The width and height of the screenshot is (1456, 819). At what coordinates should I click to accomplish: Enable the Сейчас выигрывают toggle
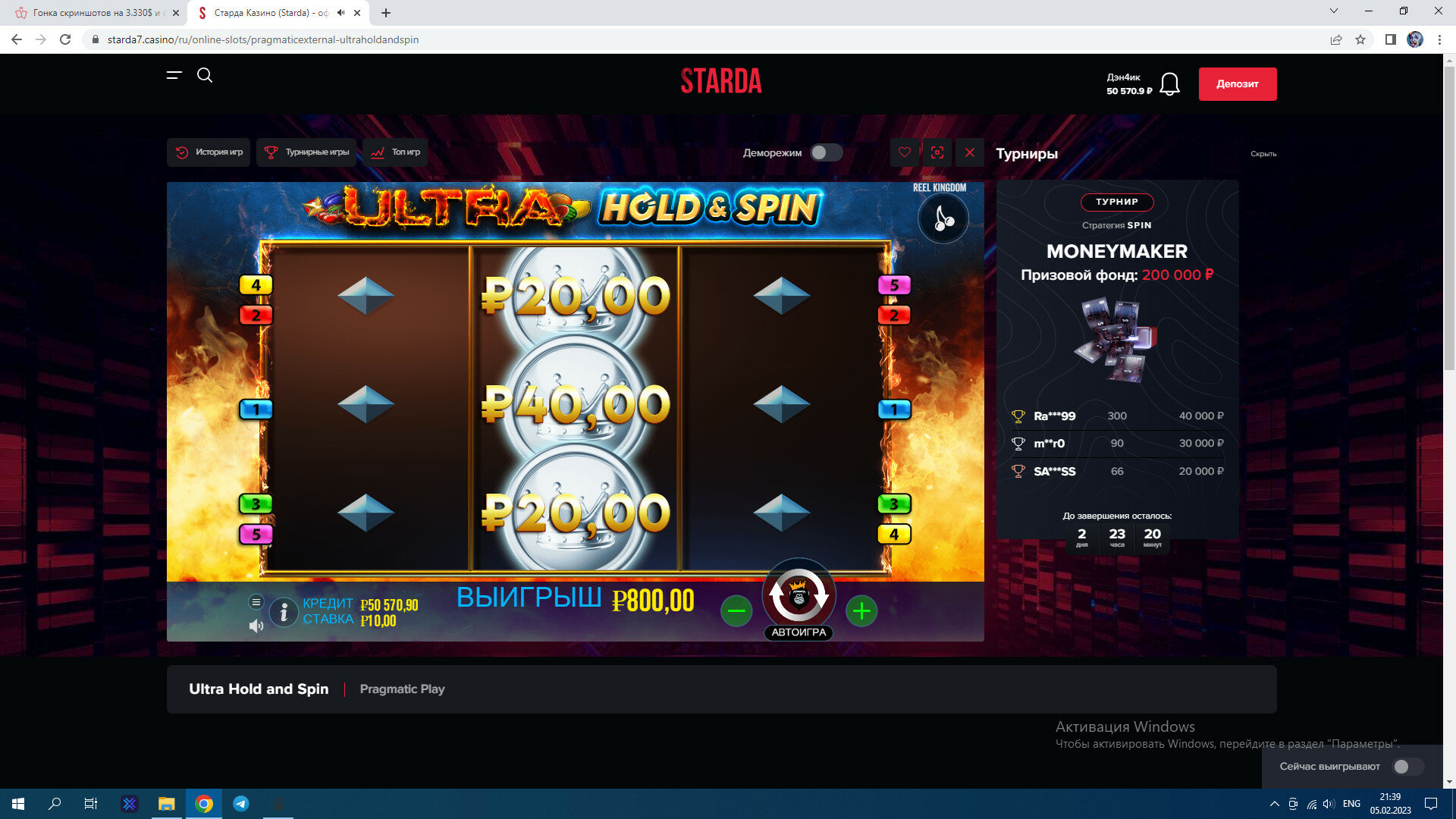(1408, 767)
